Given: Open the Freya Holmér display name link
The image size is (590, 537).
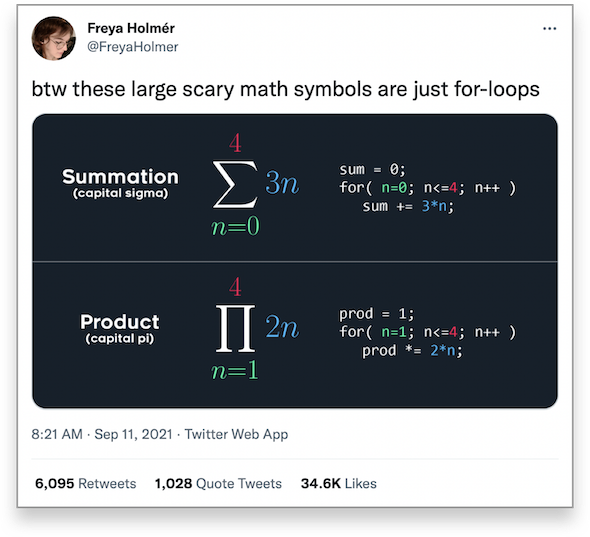Looking at the screenshot, I should pos(131,28).
